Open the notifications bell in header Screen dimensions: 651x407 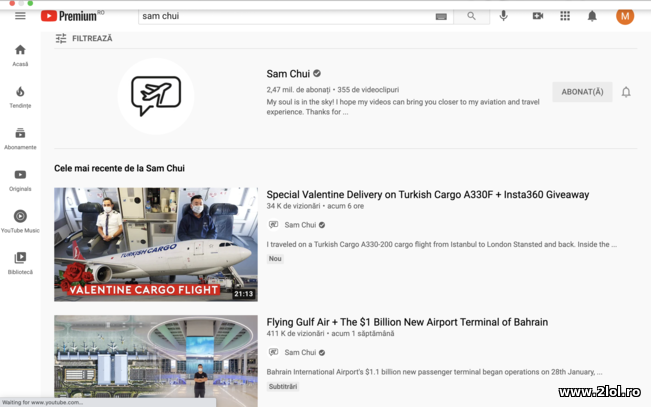(x=592, y=16)
